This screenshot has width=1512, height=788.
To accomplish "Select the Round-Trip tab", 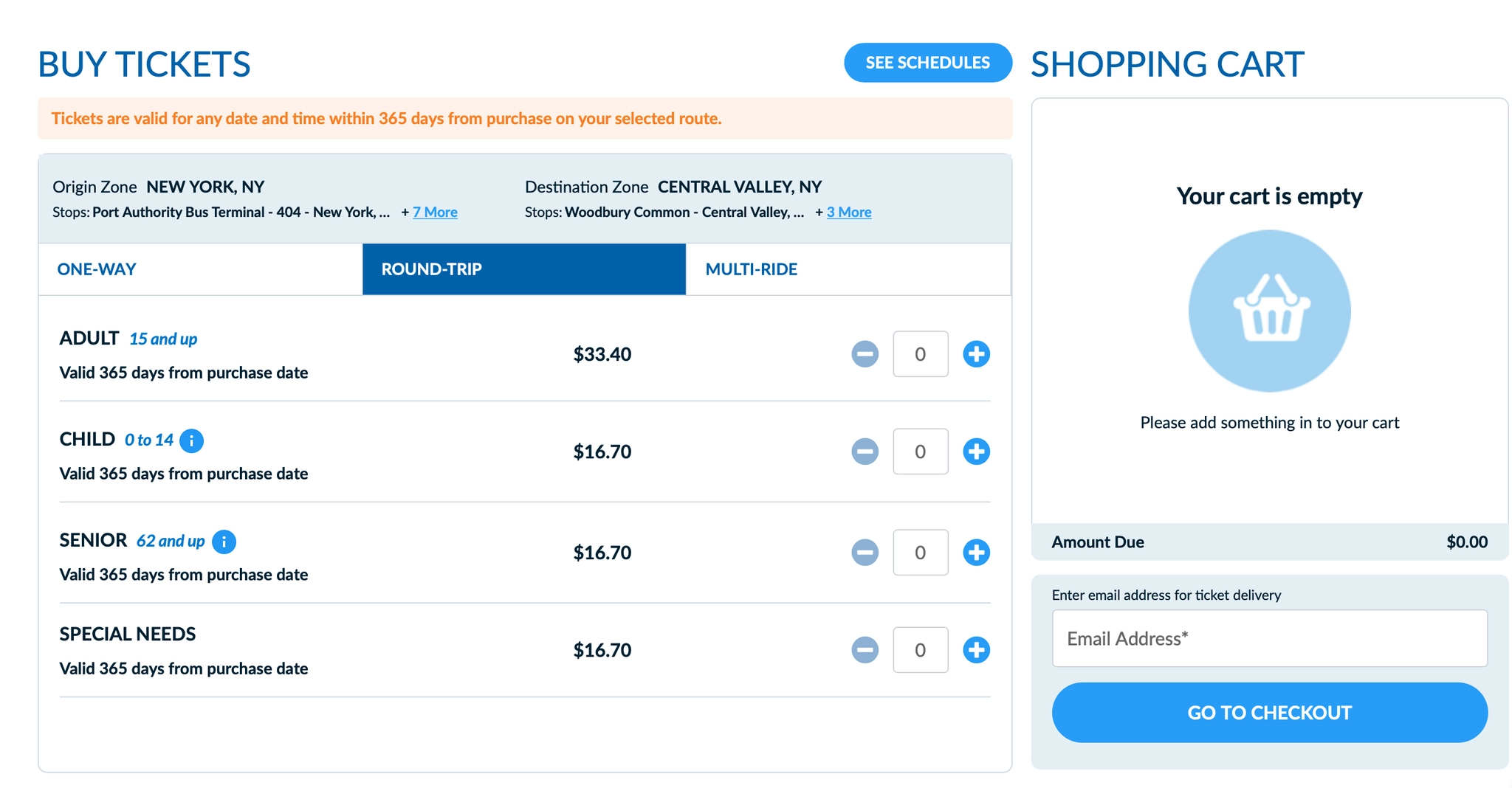I will 523,269.
